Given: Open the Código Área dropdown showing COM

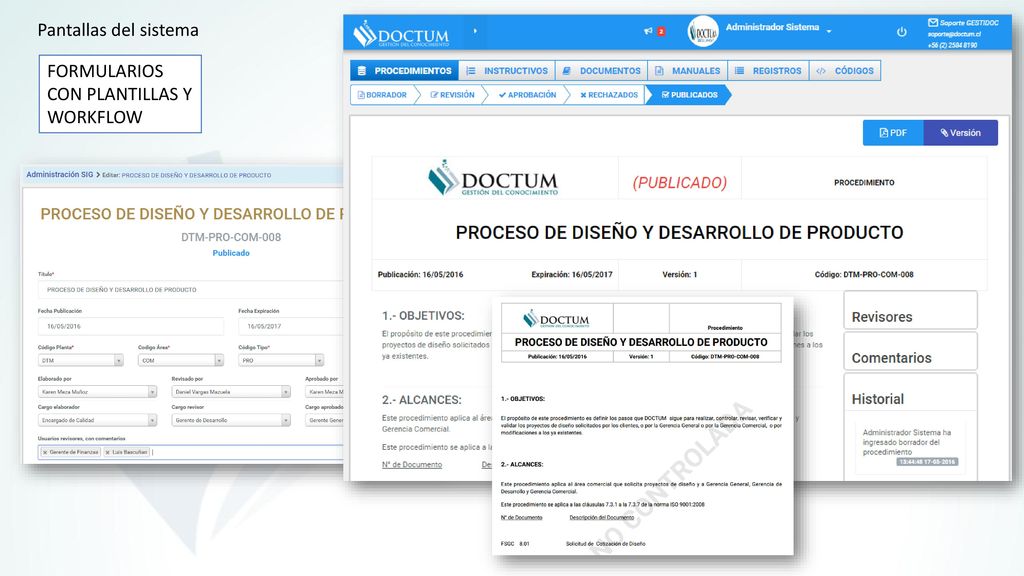Looking at the screenshot, I should click(181, 360).
